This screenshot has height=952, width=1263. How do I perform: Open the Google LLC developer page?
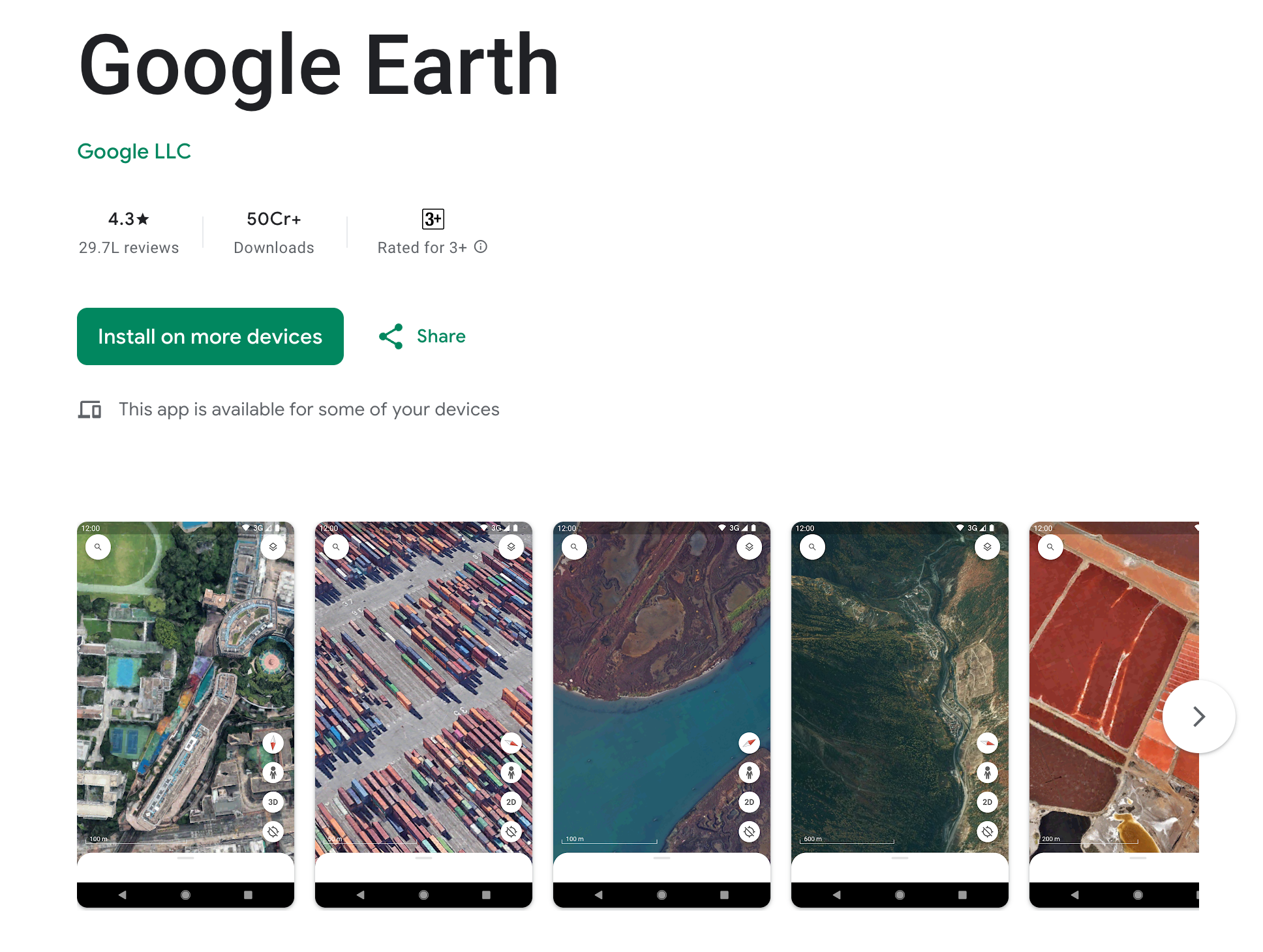(x=134, y=151)
